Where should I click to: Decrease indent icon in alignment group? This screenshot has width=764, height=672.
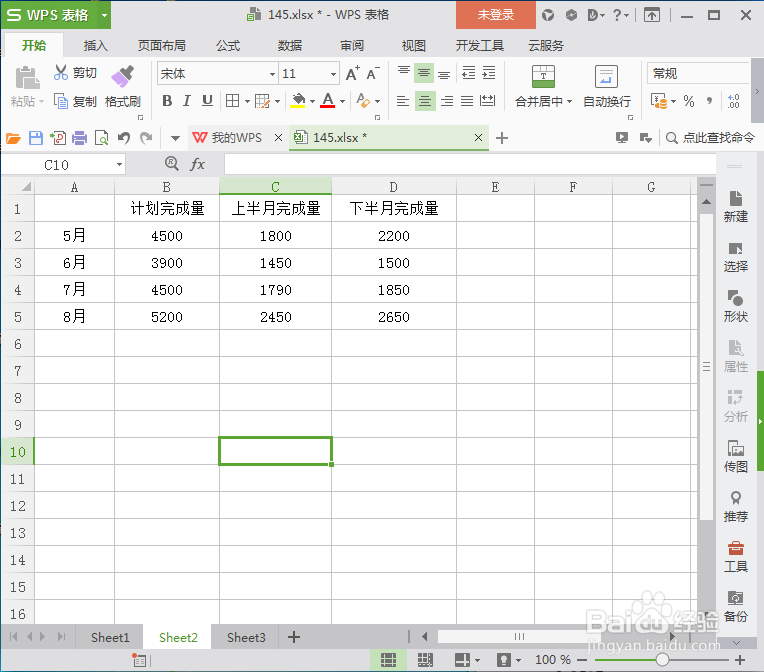(468, 73)
